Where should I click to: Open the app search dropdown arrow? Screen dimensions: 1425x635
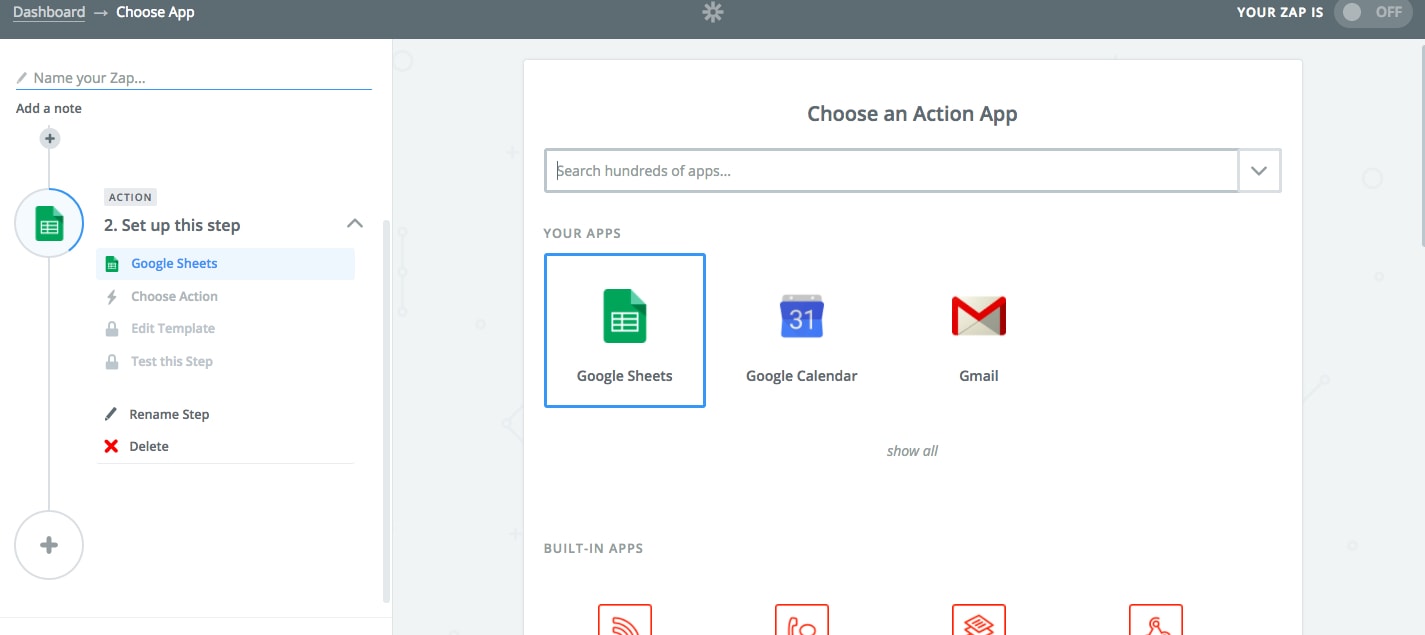pos(1260,171)
